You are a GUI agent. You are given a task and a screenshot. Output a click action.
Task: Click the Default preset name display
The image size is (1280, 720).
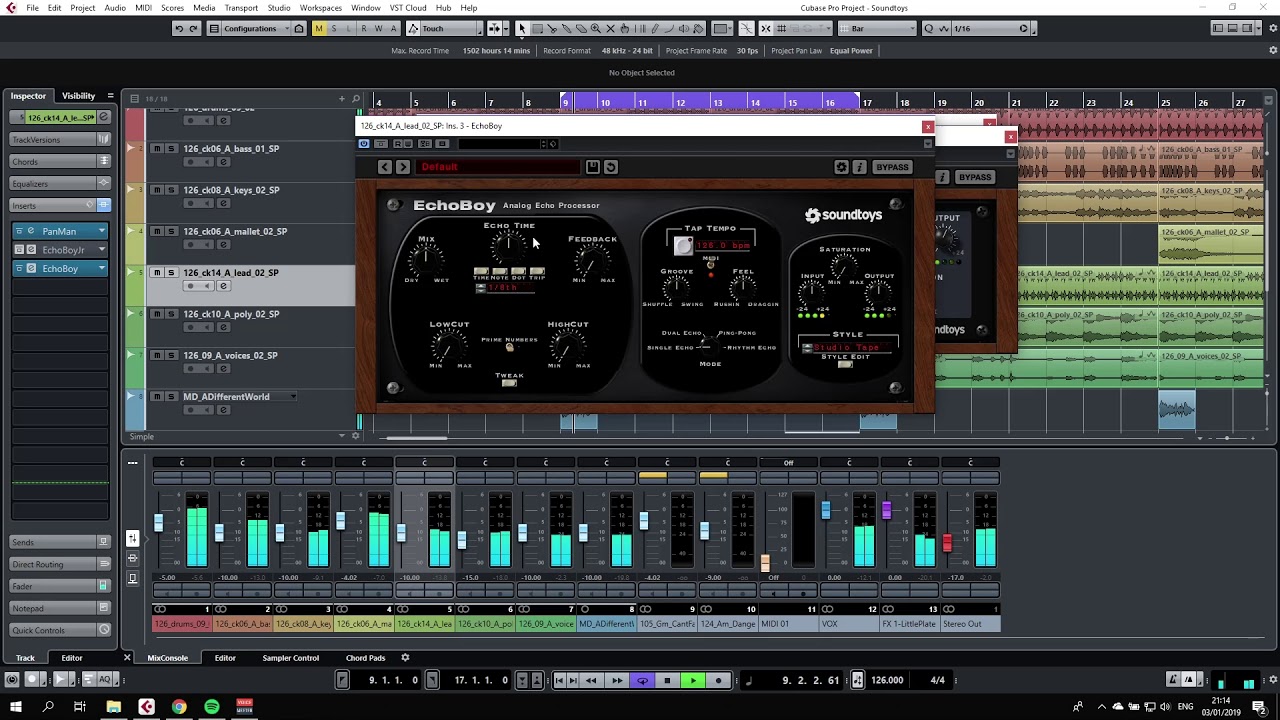coord(498,167)
